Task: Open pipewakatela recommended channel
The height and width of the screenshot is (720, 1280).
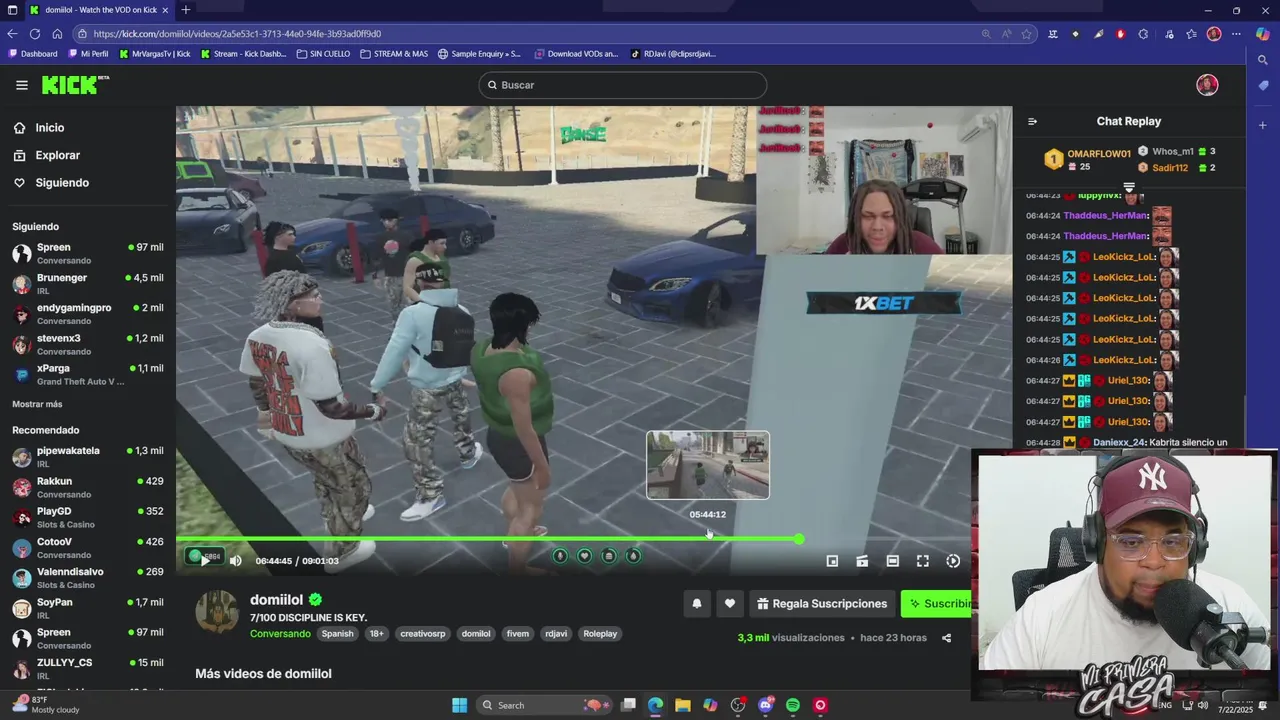Action: click(88, 457)
